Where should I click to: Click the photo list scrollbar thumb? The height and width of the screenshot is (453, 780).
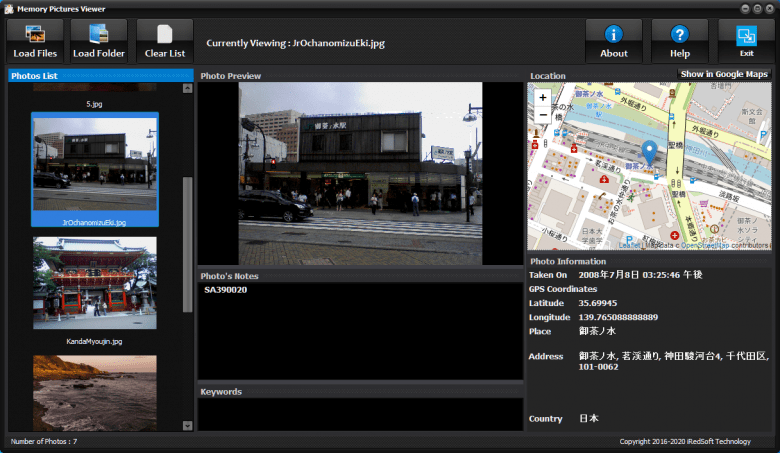coord(188,244)
